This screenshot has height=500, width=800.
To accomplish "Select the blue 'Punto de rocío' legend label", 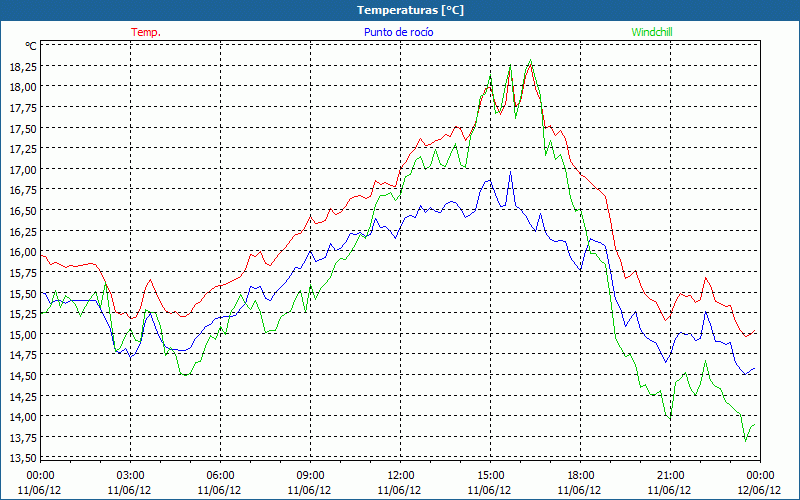I will coord(398,32).
